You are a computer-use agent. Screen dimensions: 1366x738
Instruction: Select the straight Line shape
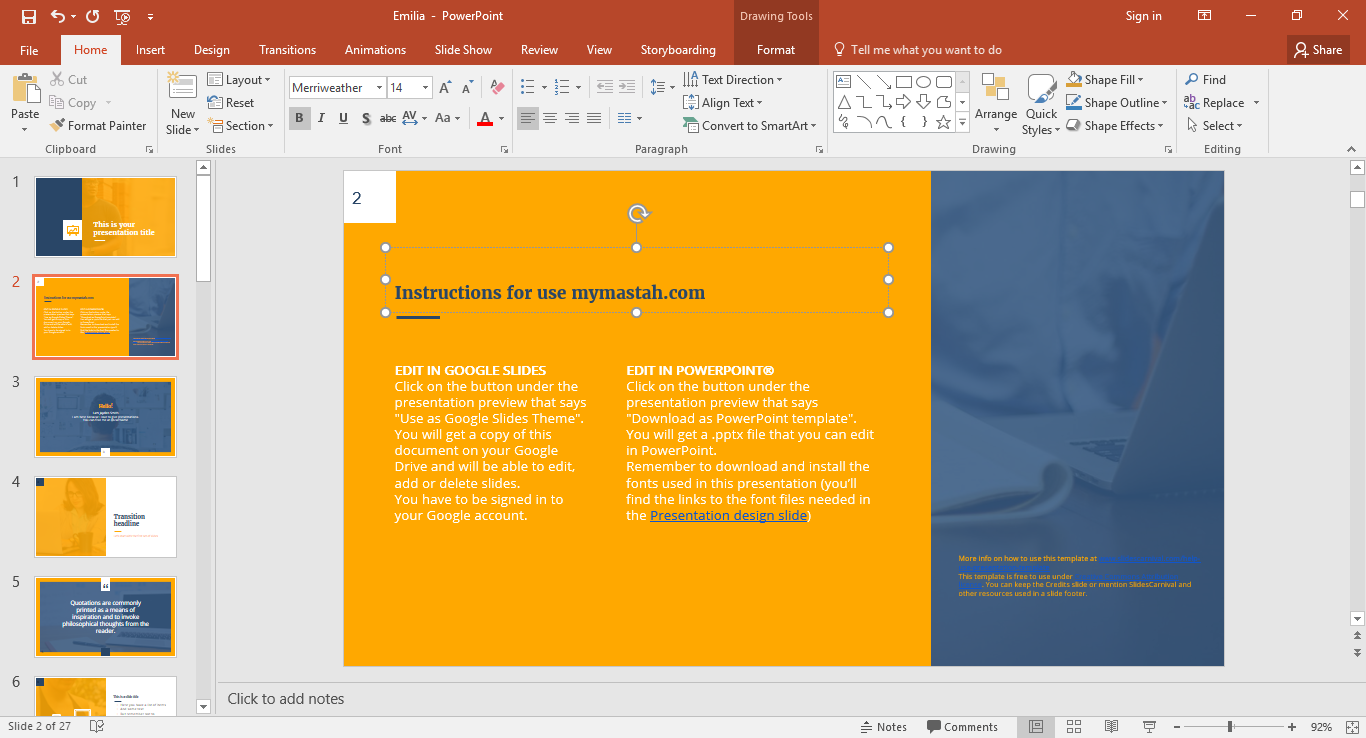point(863,81)
